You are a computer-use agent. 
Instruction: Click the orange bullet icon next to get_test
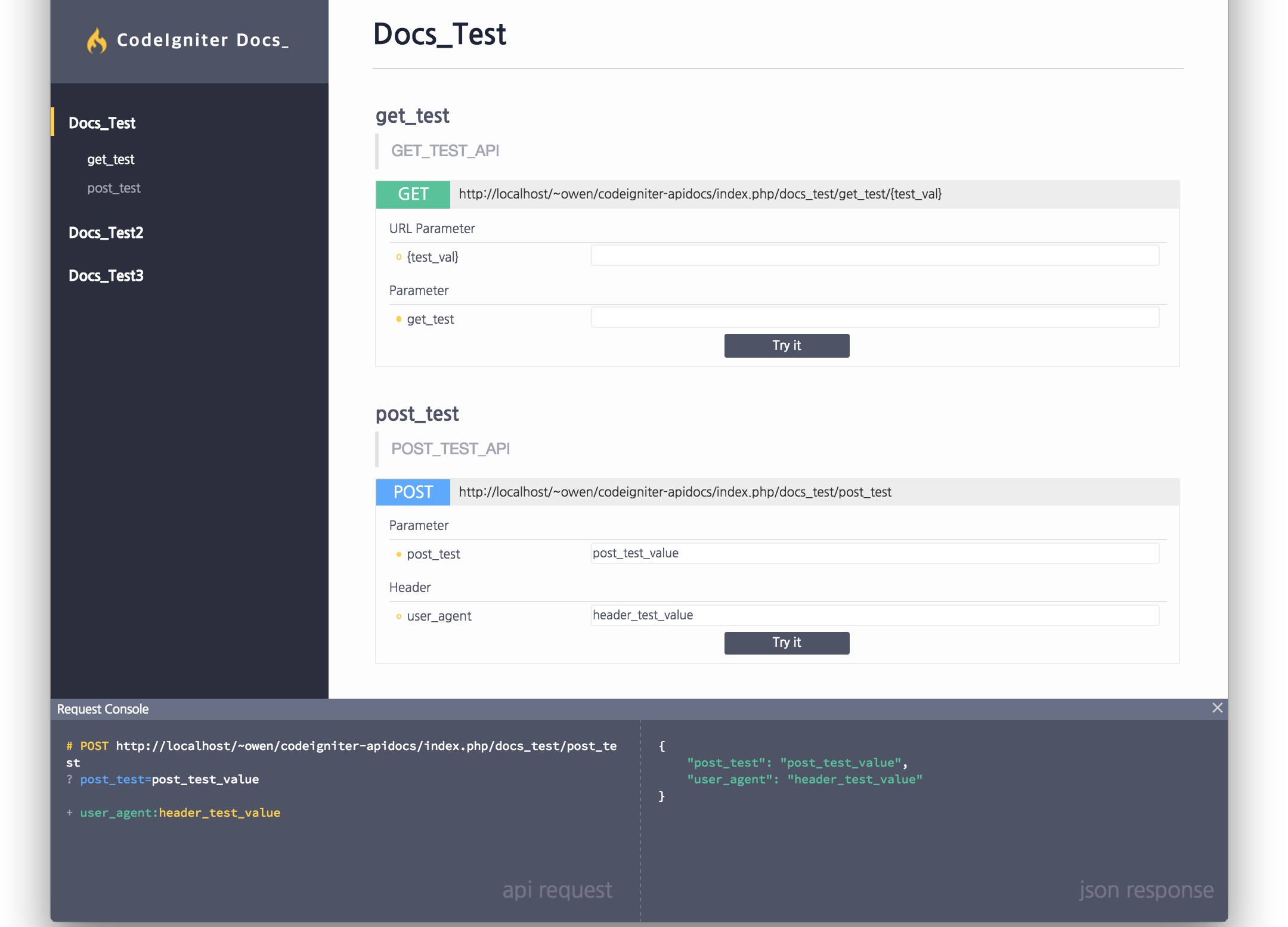(398, 318)
